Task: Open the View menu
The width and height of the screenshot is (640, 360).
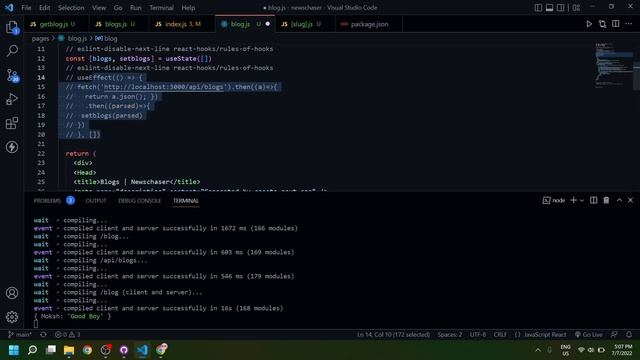Action: coord(99,7)
